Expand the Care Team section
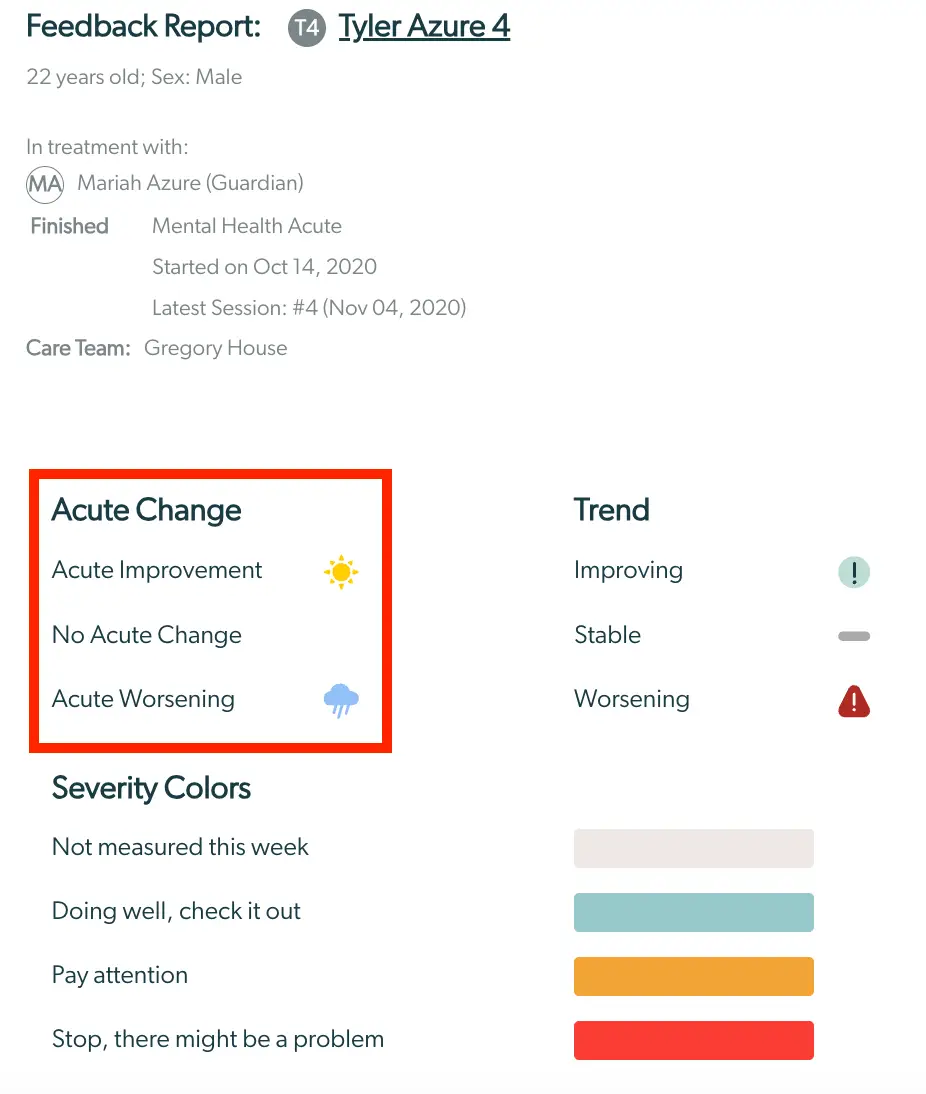Screen dimensions: 926x1094 point(77,348)
